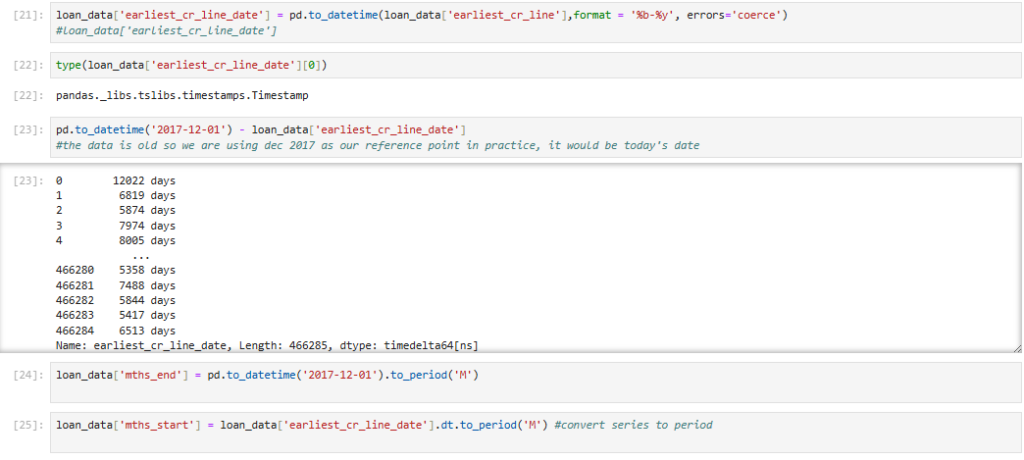Image resolution: width=1024 pixels, height=460 pixels.
Task: Click the [21] input prompt label
Action: (27, 17)
